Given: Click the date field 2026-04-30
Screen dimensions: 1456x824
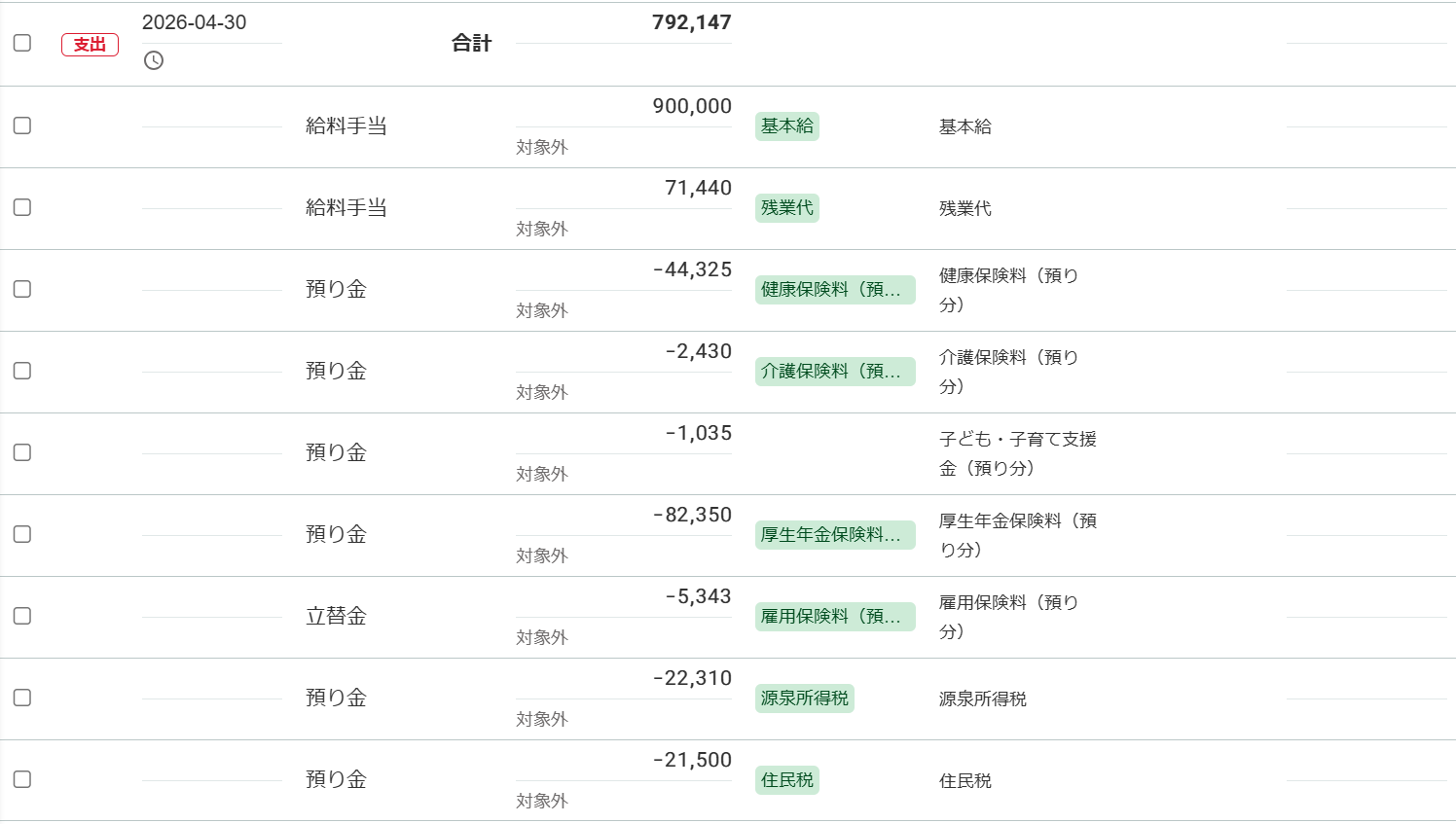Looking at the screenshot, I should point(194,22).
